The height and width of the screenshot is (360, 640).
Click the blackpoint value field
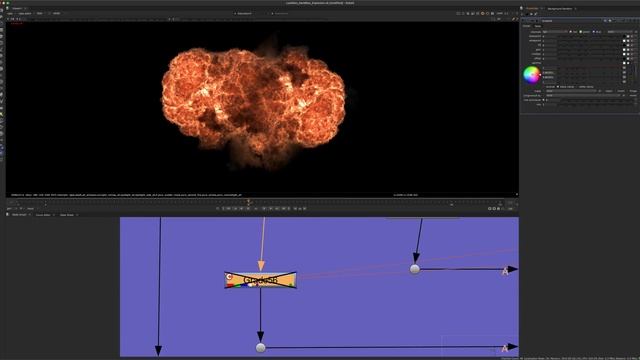550,36
